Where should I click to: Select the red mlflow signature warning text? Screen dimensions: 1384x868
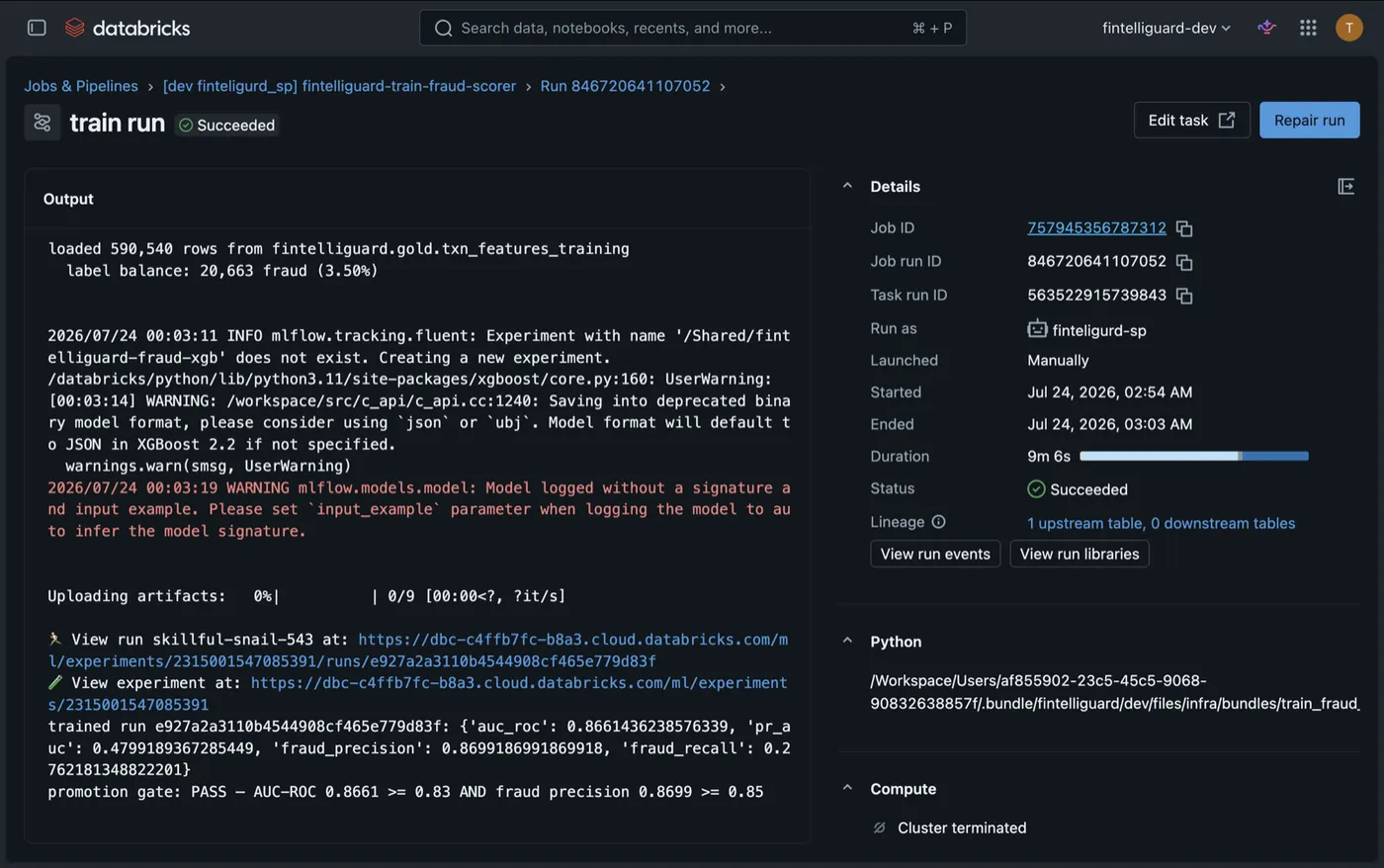[419, 509]
